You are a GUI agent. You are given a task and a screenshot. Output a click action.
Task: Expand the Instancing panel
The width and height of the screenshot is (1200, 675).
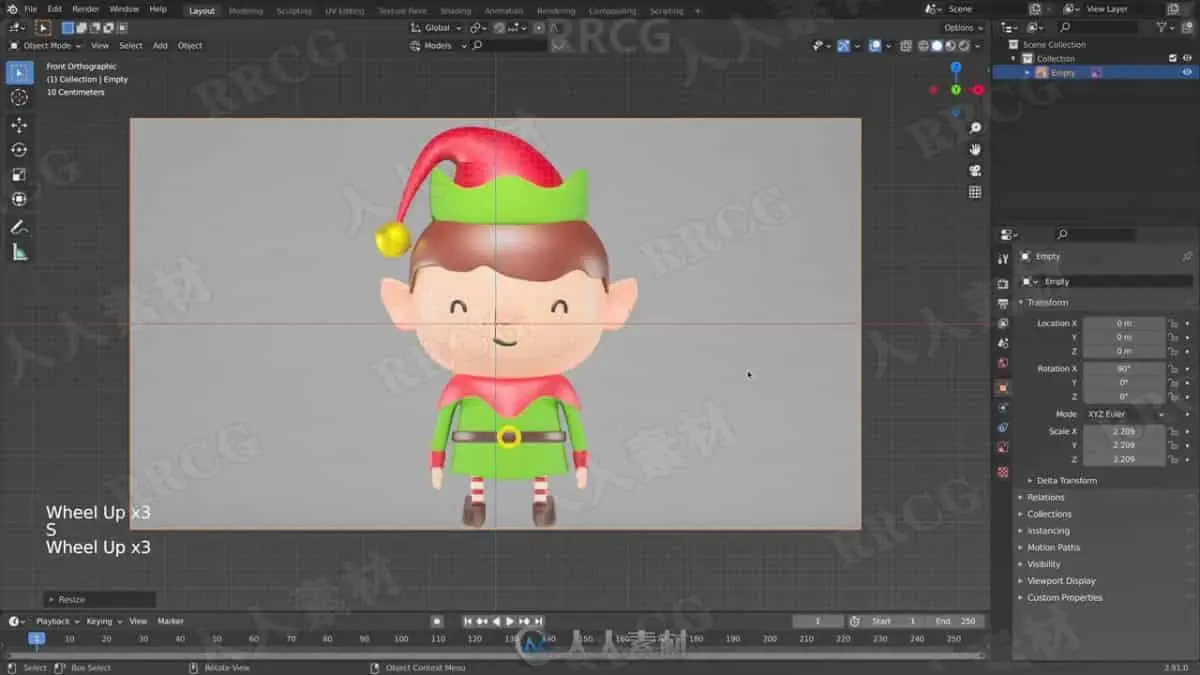1048,531
